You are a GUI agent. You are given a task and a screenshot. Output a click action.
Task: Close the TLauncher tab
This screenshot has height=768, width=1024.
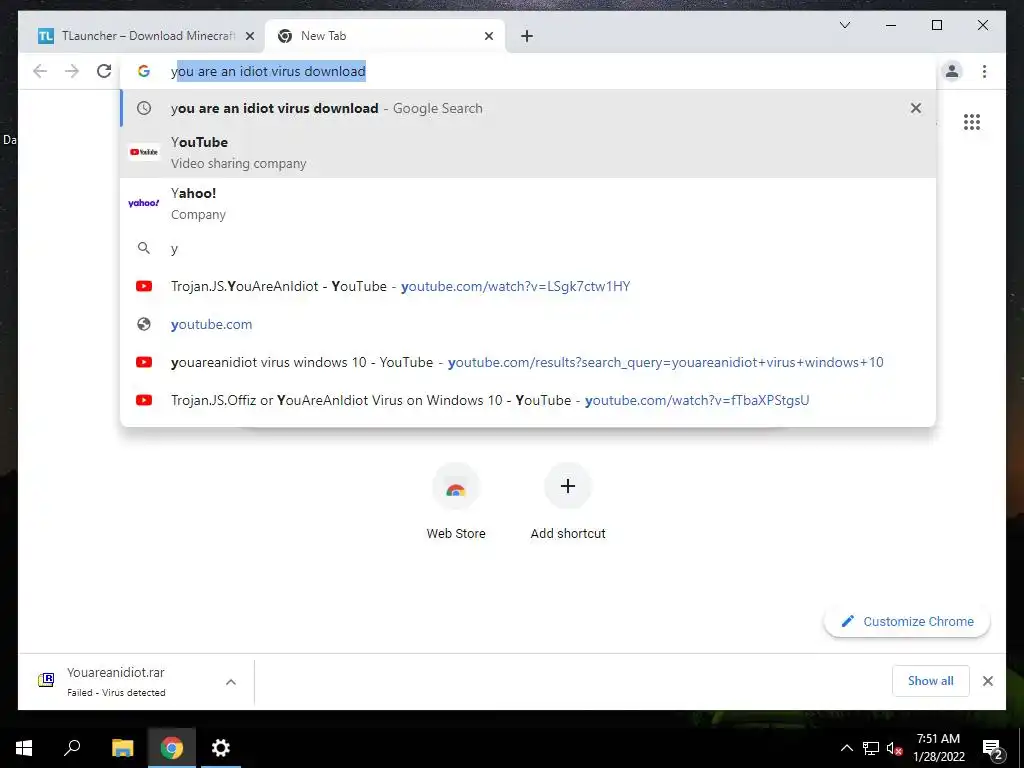pos(249,37)
